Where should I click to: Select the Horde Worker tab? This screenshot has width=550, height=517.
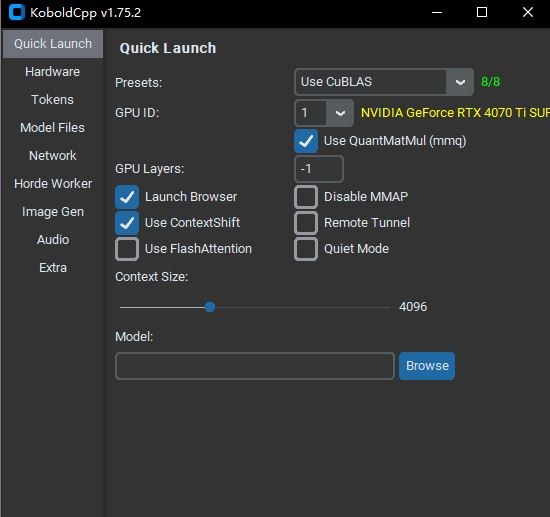[x=53, y=184]
